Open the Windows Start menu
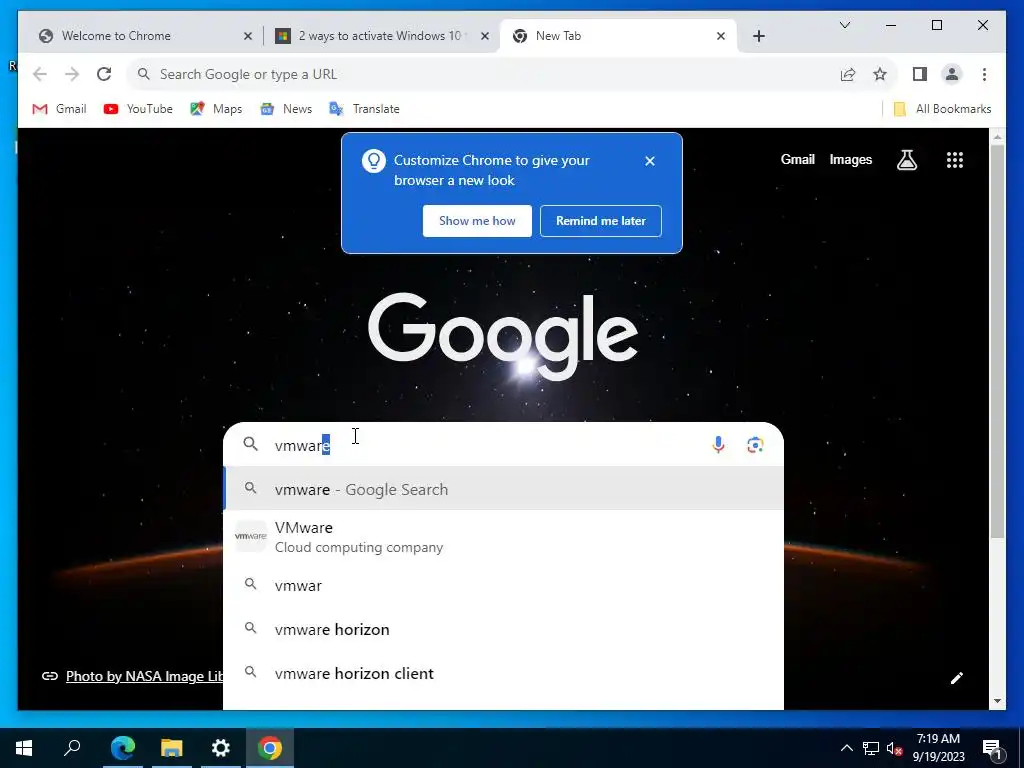Viewport: 1024px width, 768px height. [24, 748]
